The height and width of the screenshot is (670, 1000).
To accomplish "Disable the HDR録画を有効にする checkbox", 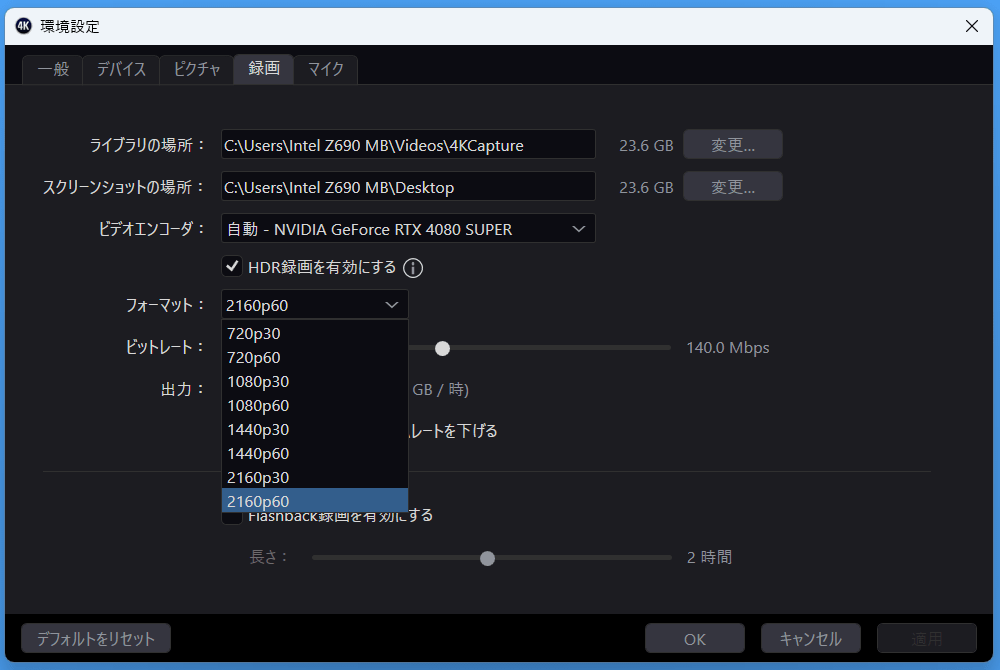I will 232,266.
